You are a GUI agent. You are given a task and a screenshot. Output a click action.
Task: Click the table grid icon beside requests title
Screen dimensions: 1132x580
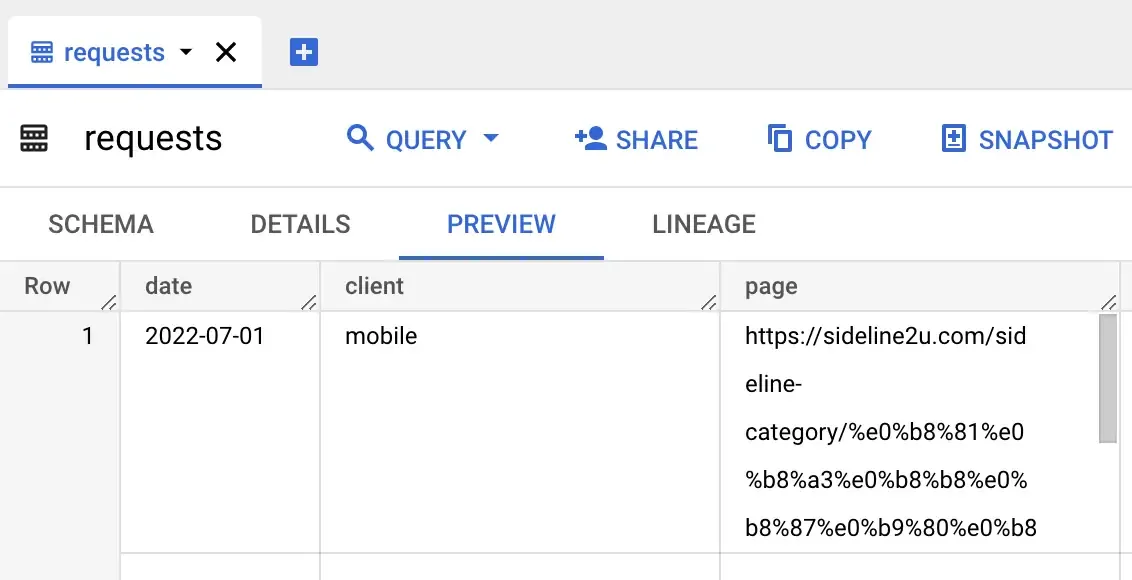click(x=33, y=139)
